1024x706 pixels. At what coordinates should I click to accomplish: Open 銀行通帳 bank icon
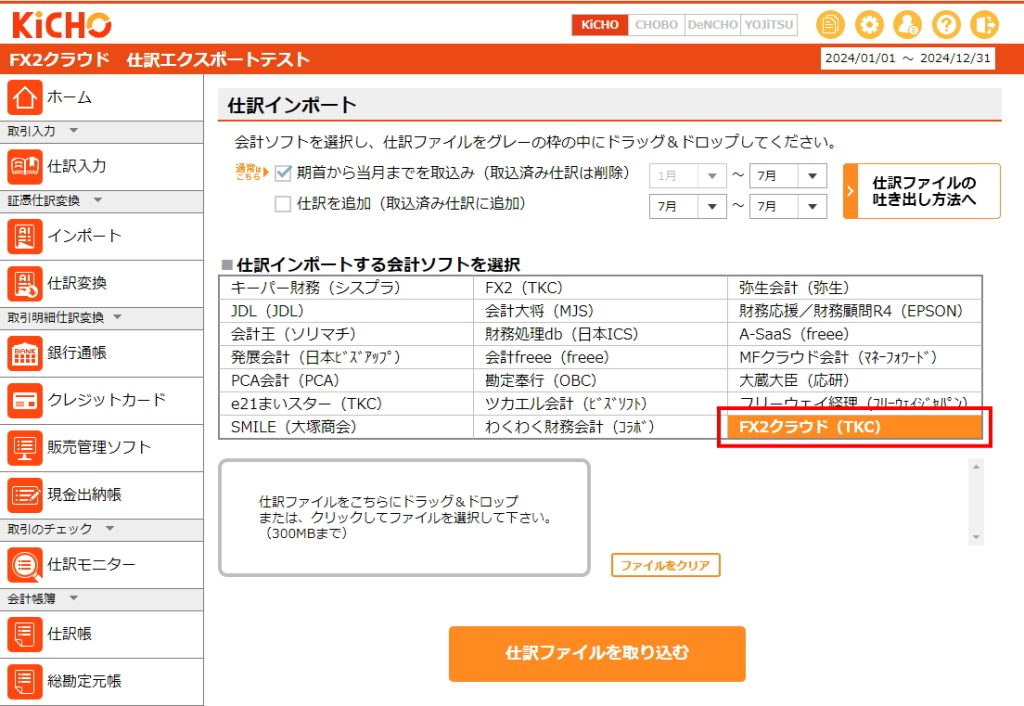tap(25, 353)
